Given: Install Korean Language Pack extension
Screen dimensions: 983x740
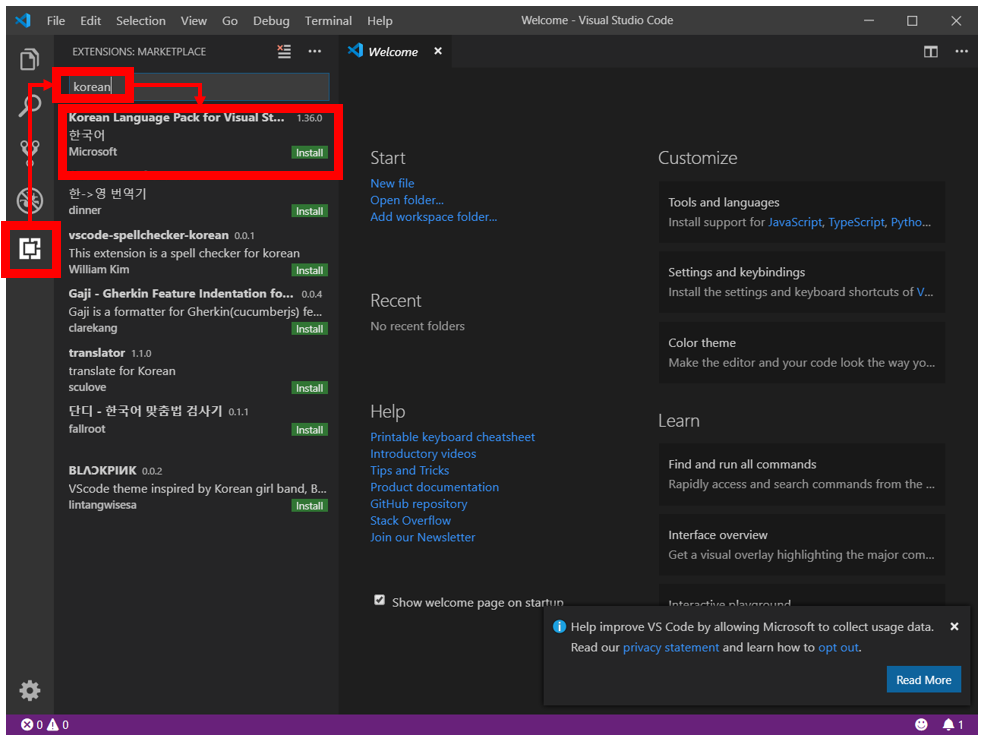Looking at the screenshot, I should [310, 152].
